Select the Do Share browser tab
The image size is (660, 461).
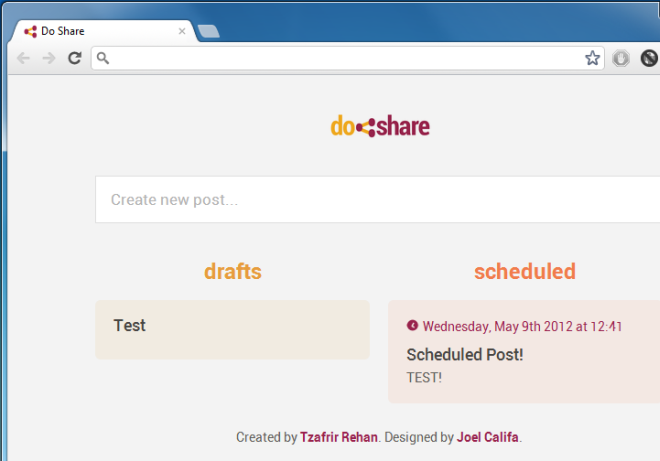click(x=104, y=31)
